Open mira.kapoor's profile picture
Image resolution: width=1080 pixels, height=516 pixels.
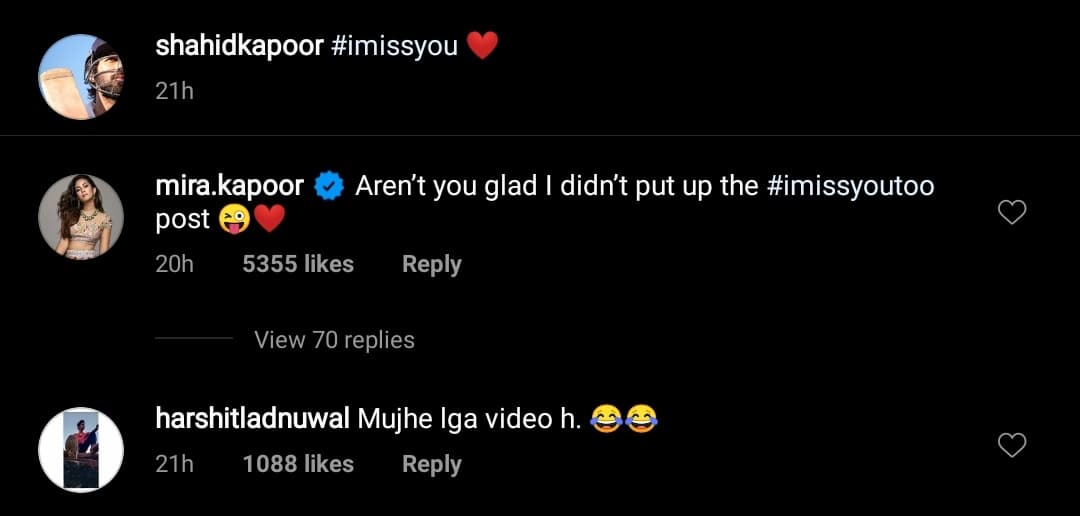[x=81, y=217]
